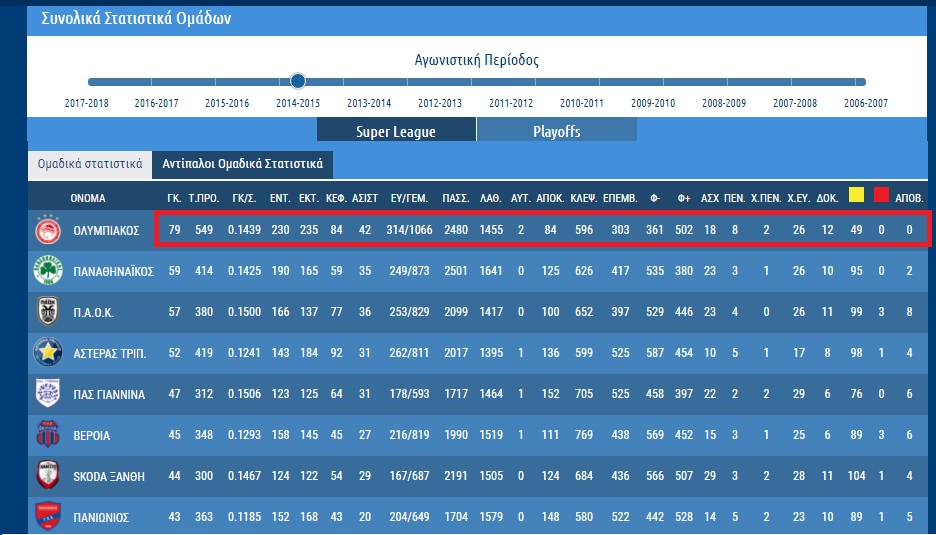Select the Super League tab
Screen dimensions: 936x535
pyautogui.click(x=396, y=130)
